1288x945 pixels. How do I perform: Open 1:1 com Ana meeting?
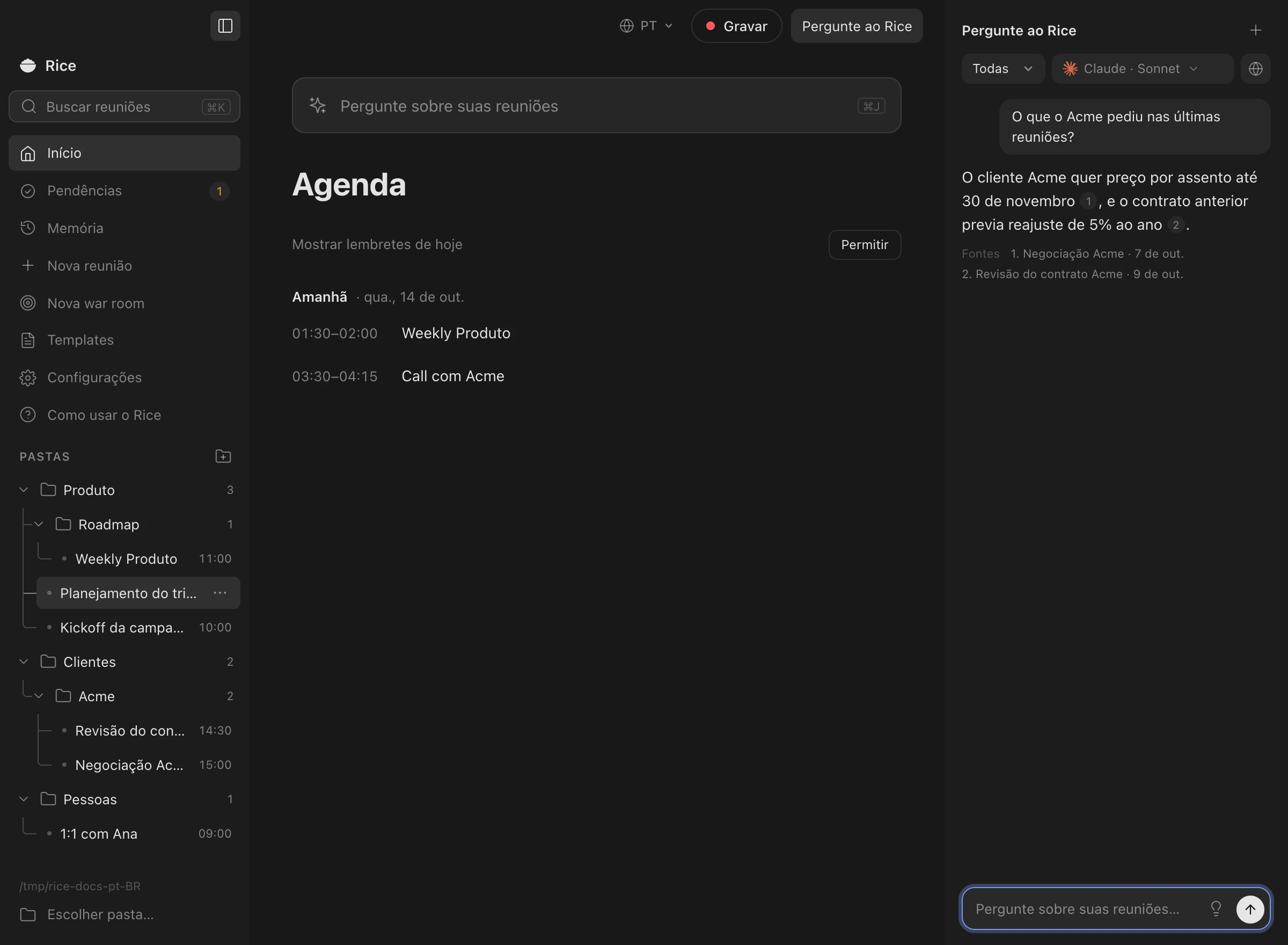[x=138, y=833]
